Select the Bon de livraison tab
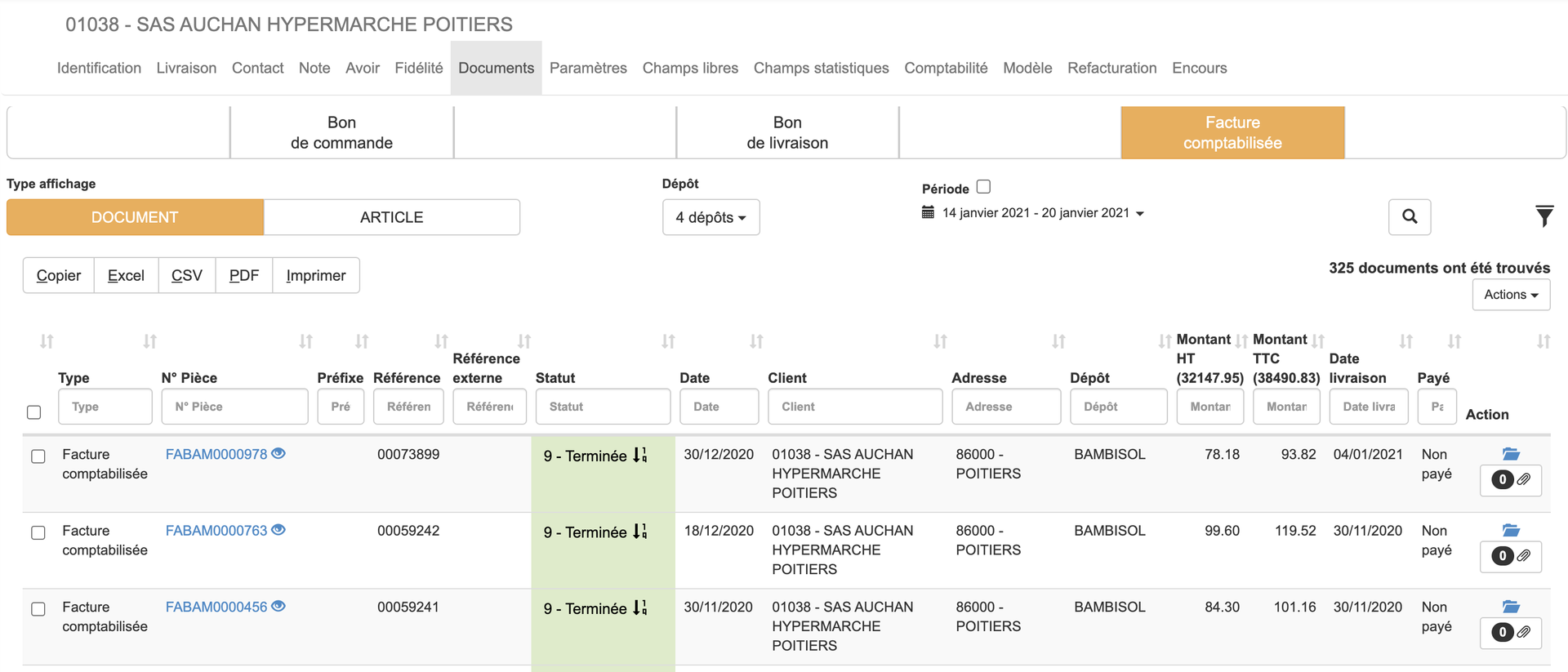This screenshot has width=1568, height=672. (x=787, y=132)
